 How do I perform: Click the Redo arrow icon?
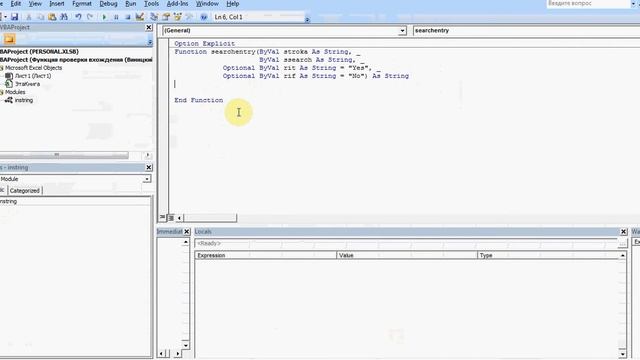pyautogui.click(x=90, y=17)
